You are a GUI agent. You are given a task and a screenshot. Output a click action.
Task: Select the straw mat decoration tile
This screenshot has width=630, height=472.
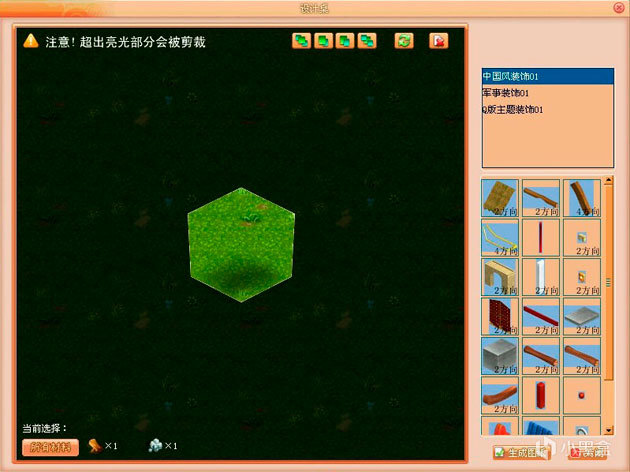click(500, 198)
